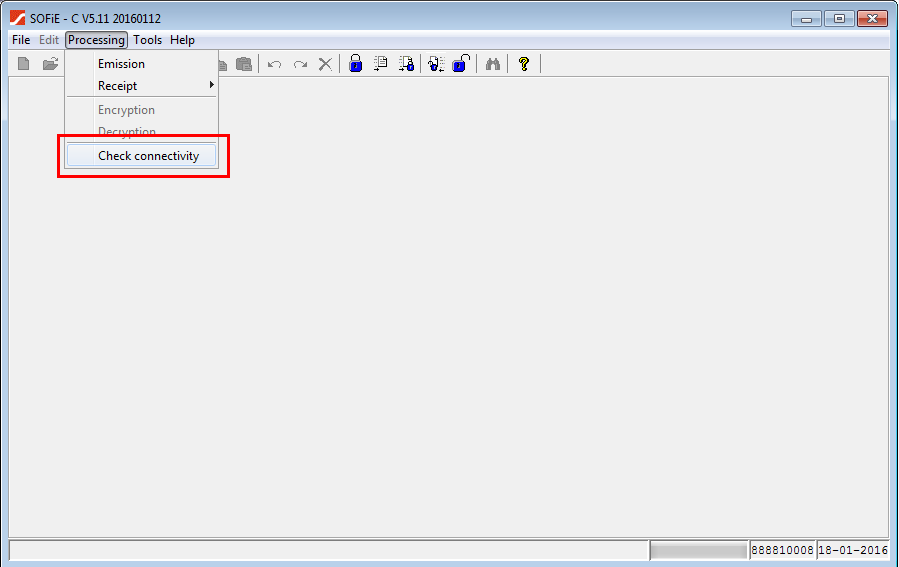Open the File menu

click(21, 40)
